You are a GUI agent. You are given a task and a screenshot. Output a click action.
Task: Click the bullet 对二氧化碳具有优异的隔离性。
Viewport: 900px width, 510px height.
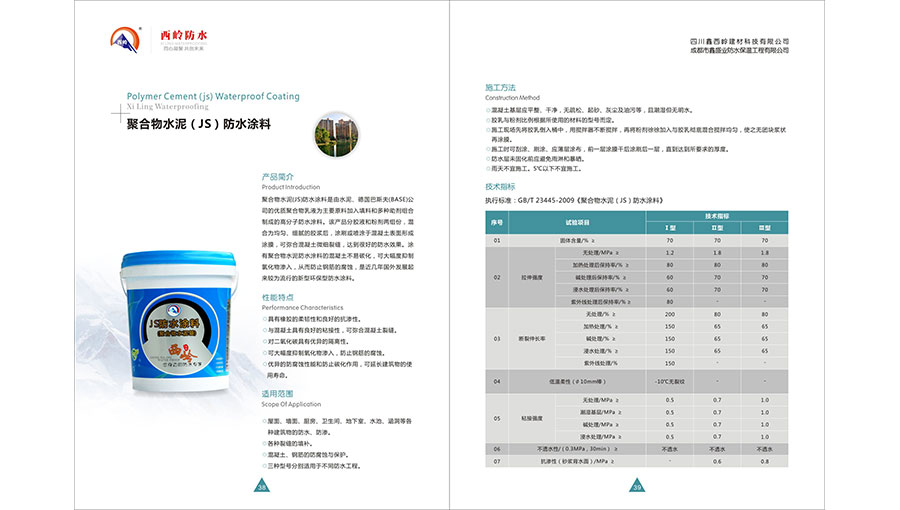307,341
